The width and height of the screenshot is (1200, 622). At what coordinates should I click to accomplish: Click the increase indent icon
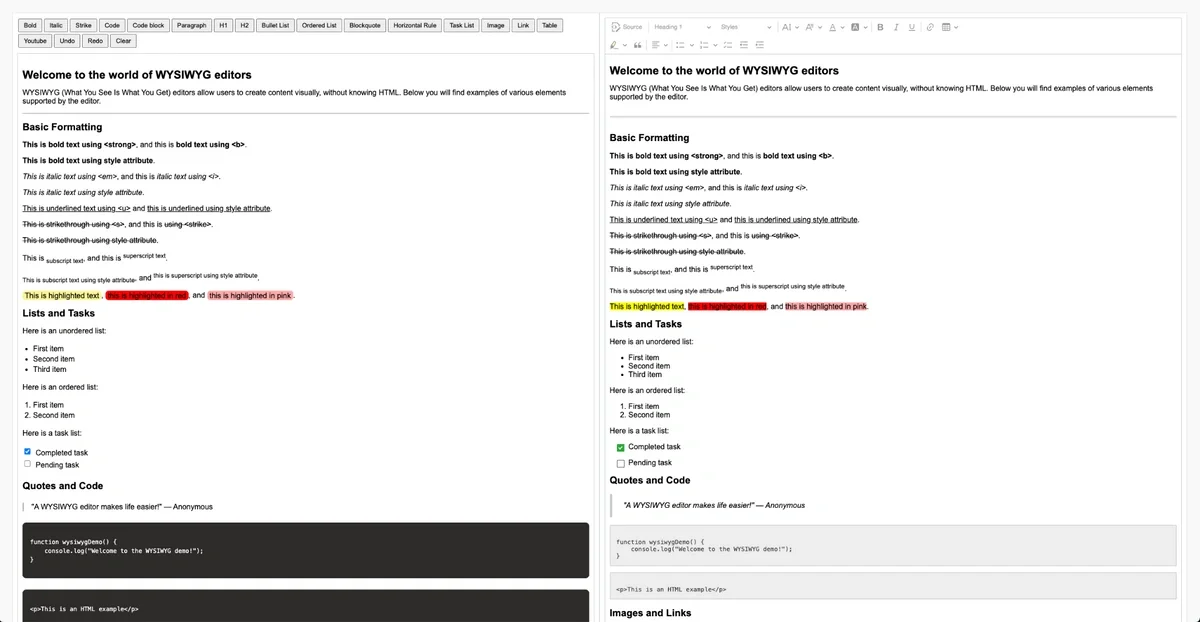click(x=760, y=45)
